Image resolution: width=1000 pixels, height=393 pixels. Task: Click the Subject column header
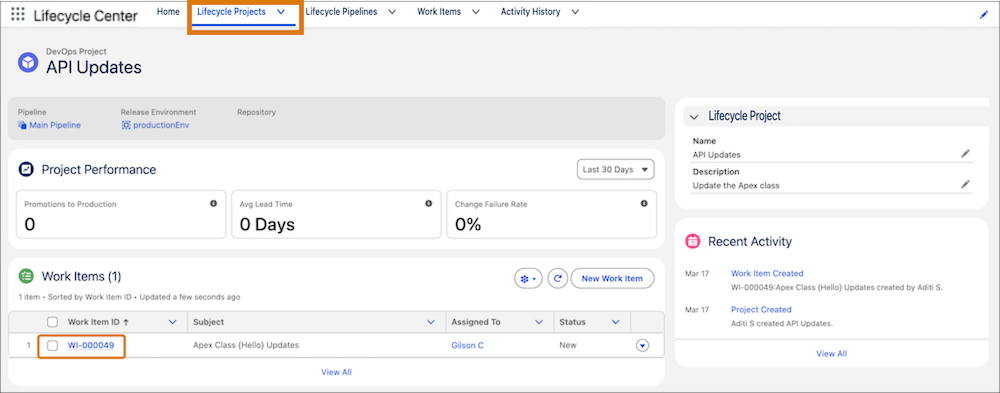tap(208, 322)
